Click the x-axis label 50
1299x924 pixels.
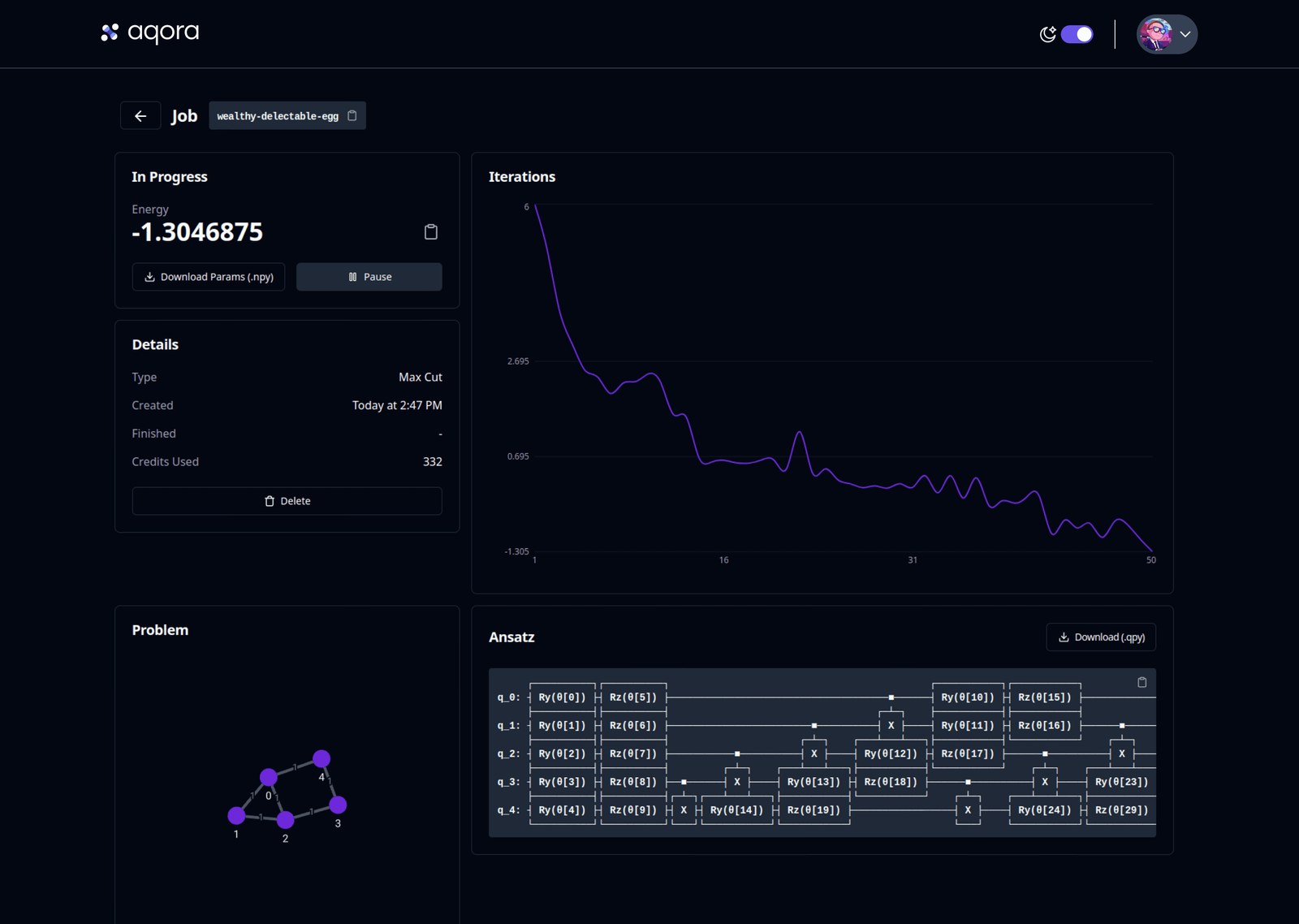point(1151,560)
